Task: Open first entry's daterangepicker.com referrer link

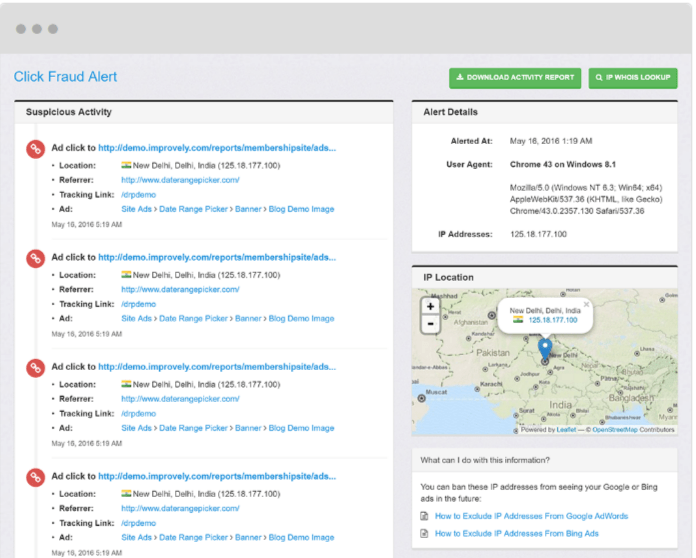Action: coord(180,180)
